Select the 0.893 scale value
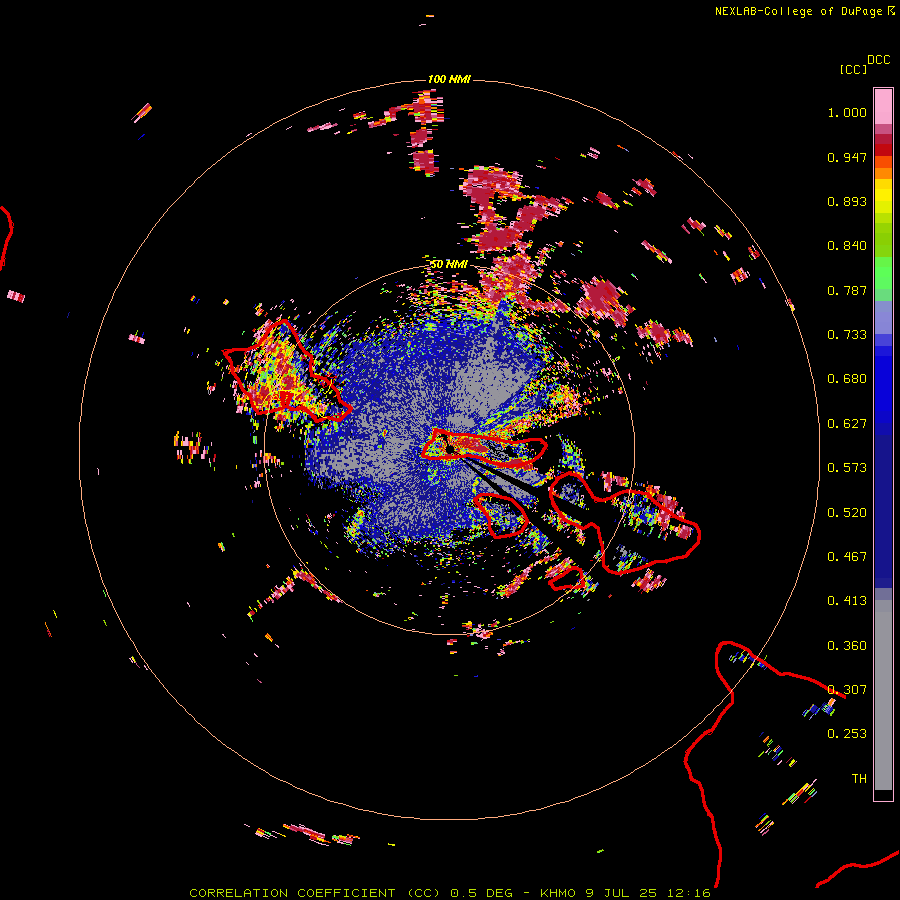This screenshot has height=900, width=900. [847, 201]
